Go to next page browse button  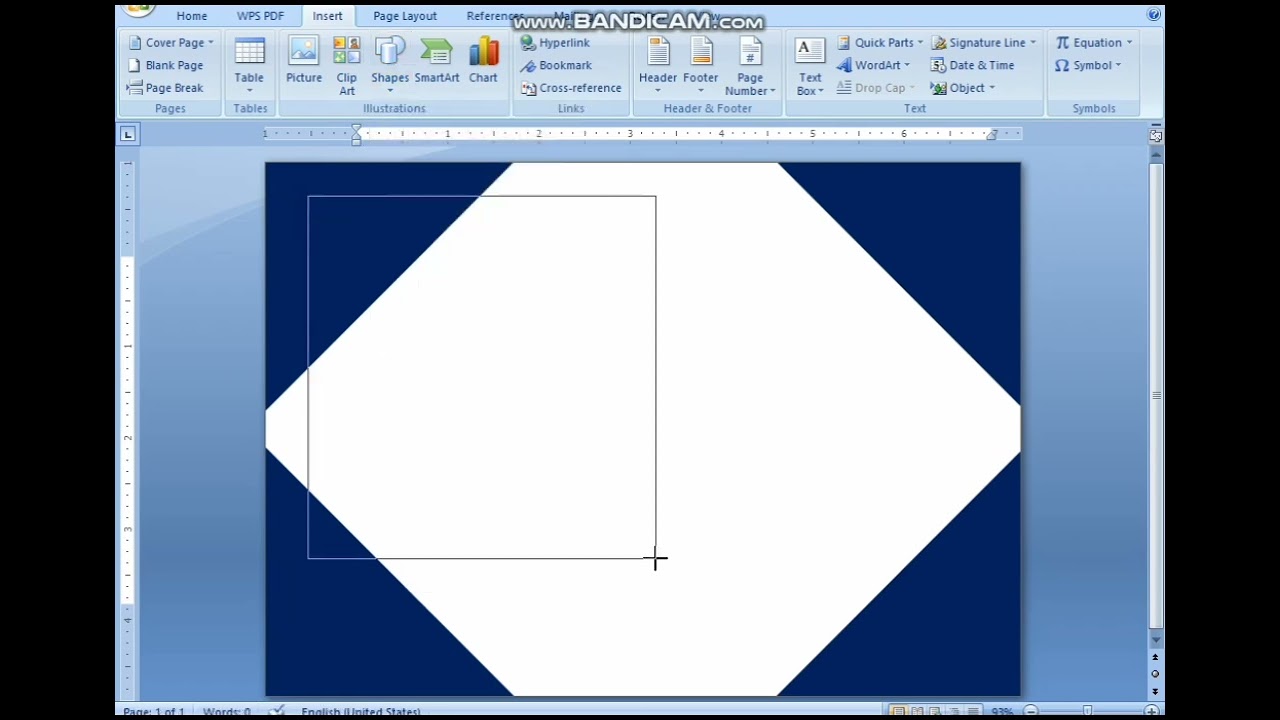coord(1155,690)
